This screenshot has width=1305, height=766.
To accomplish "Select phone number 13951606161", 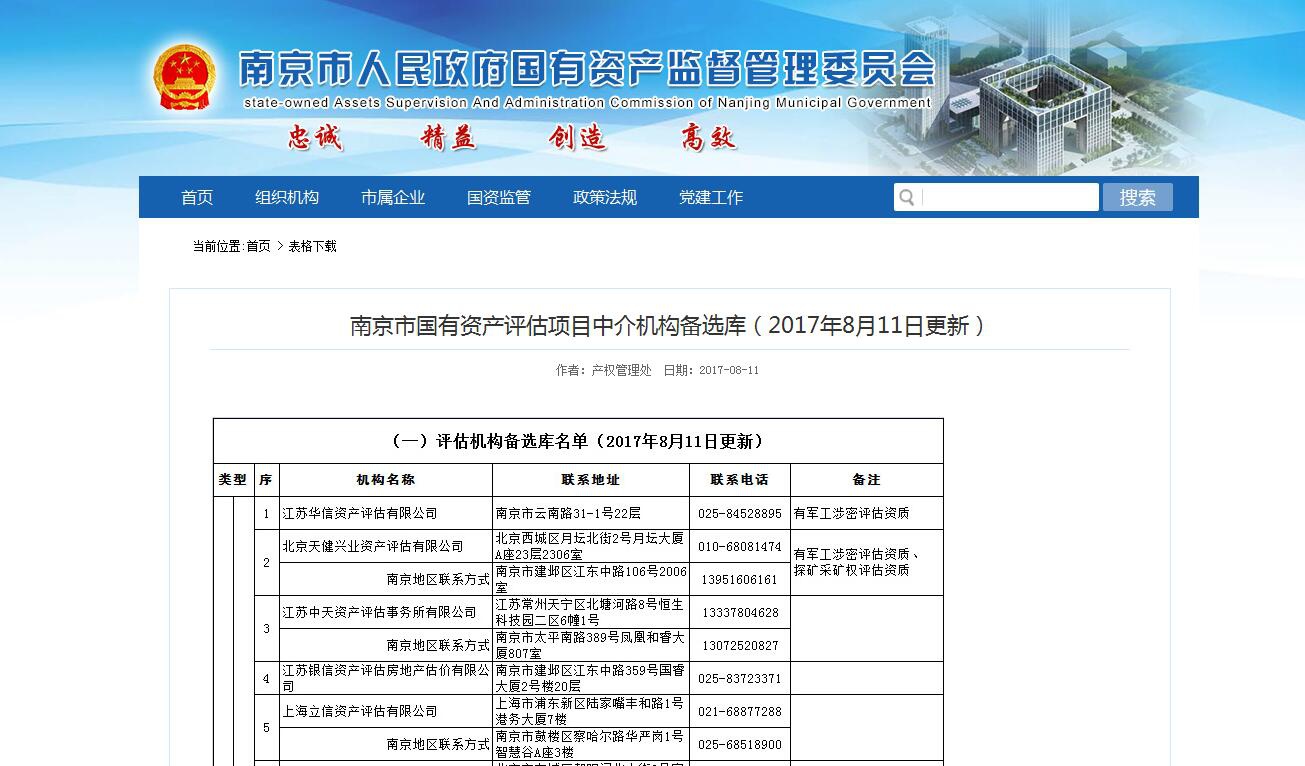I will tap(740, 579).
